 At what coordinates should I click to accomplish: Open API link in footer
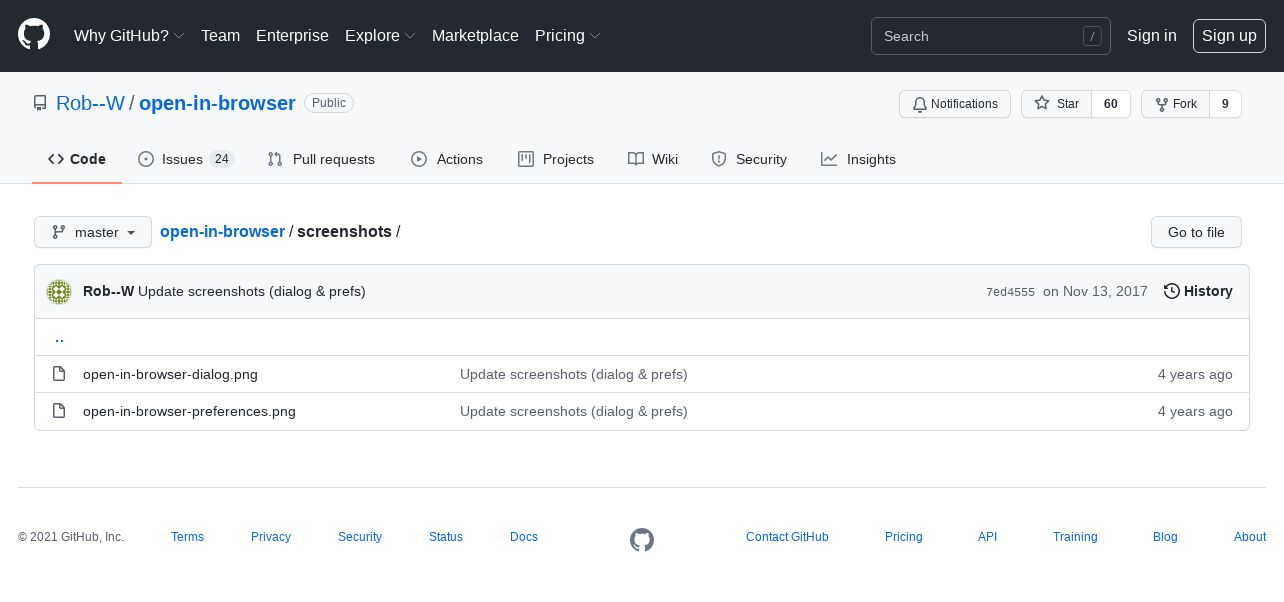(x=988, y=537)
